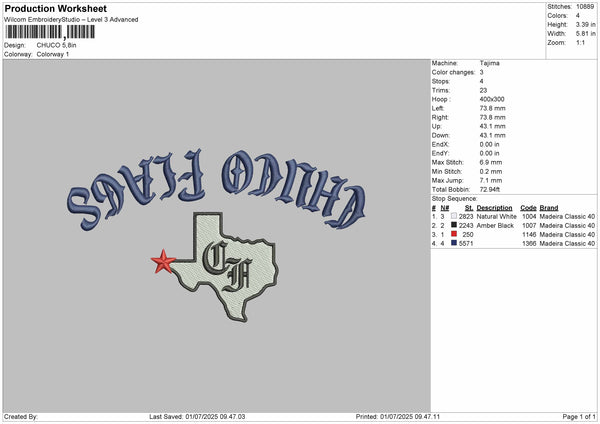Click the CF monogram inside the Texas shape
Viewport: 600px width, 424px height.
click(x=227, y=266)
